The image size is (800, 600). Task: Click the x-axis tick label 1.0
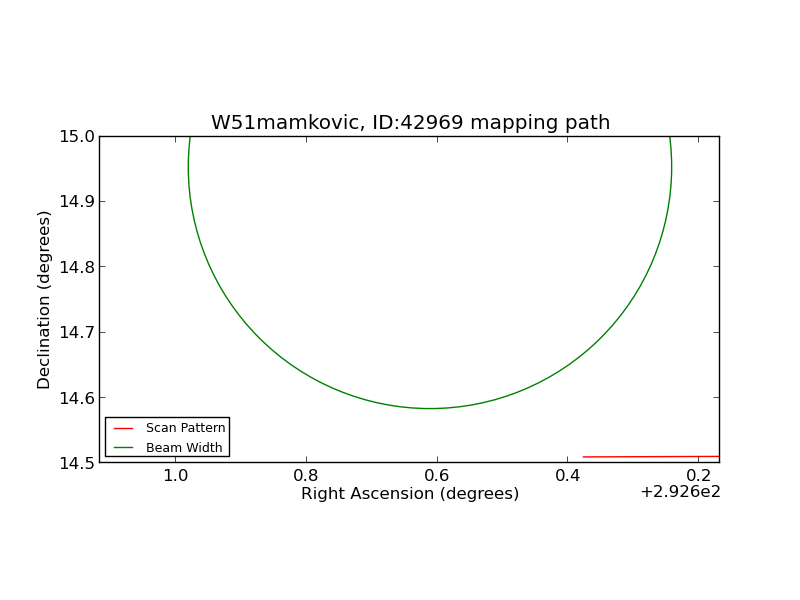[176, 476]
